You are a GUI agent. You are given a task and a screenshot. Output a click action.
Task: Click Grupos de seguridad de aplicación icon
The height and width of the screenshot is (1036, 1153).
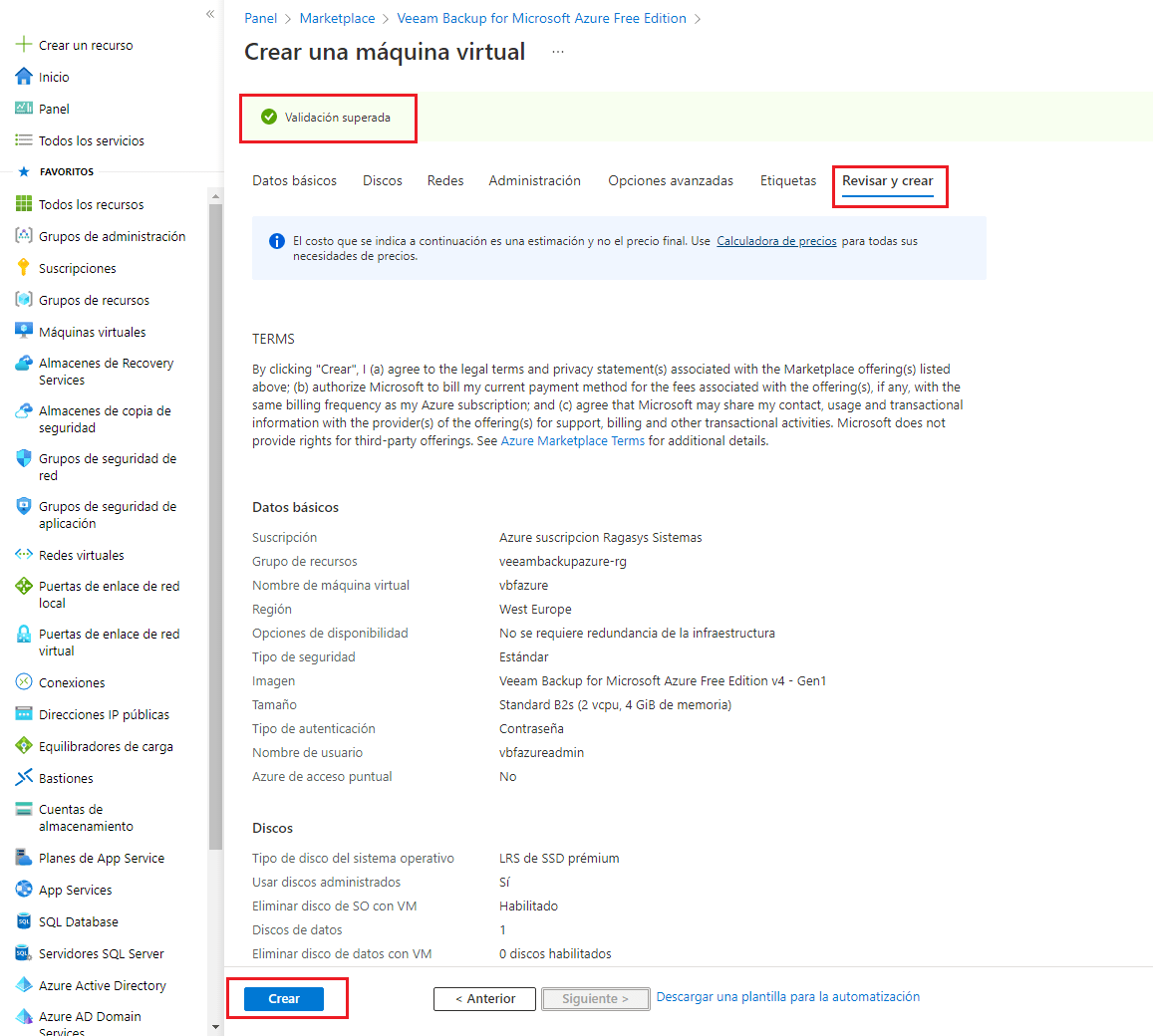[24, 506]
